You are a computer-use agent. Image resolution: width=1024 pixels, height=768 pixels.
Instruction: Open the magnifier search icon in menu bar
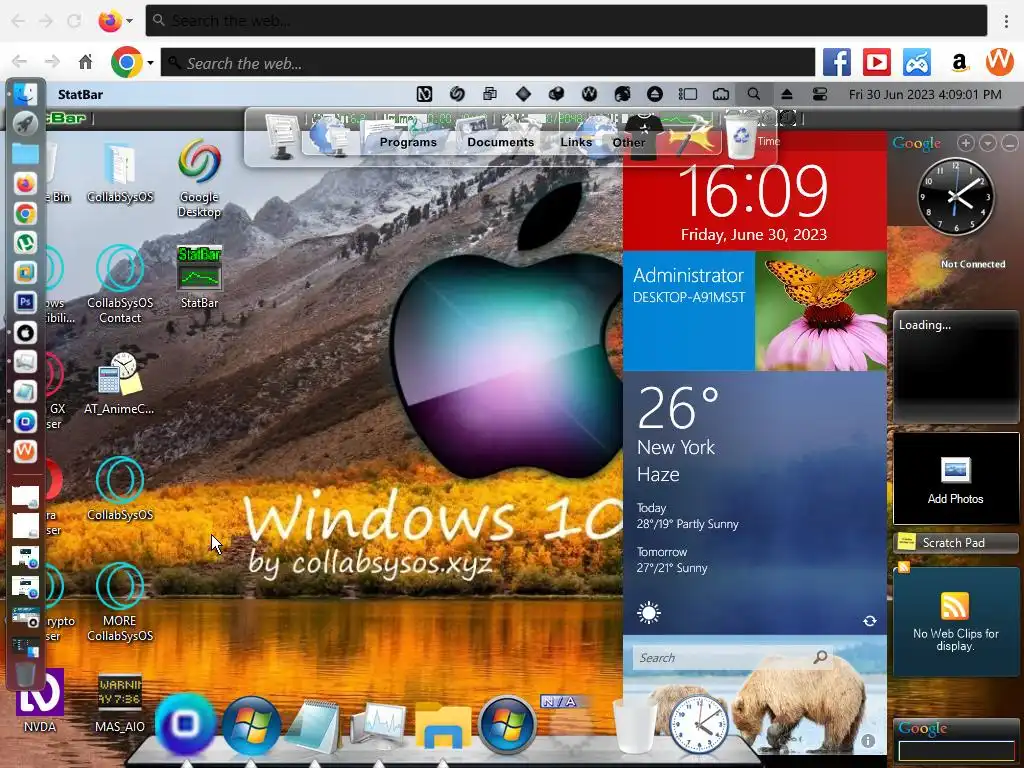click(x=754, y=95)
